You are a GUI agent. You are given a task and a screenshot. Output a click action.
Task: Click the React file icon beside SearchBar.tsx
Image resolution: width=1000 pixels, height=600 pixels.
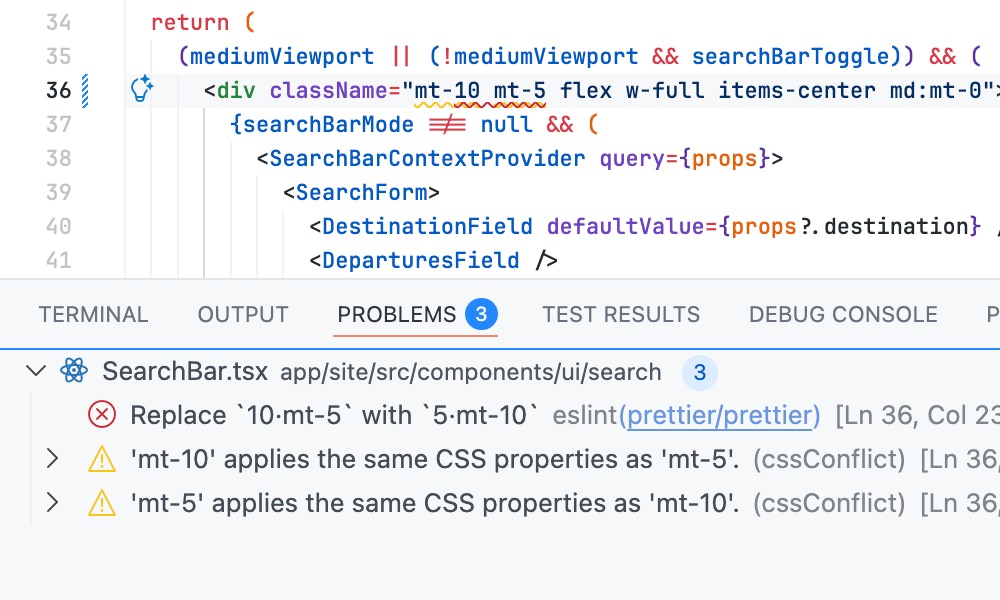(x=72, y=371)
